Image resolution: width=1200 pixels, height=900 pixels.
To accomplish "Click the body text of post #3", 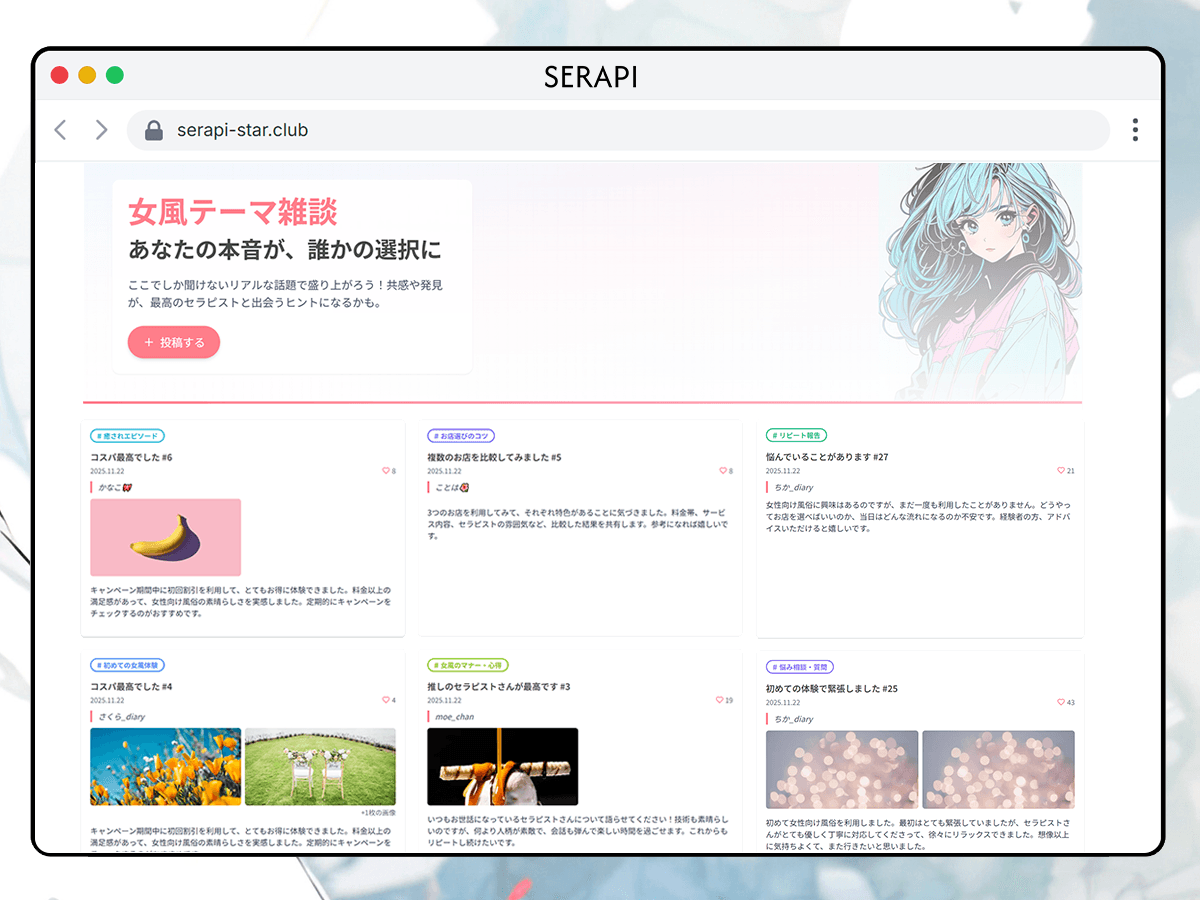I will 580,830.
